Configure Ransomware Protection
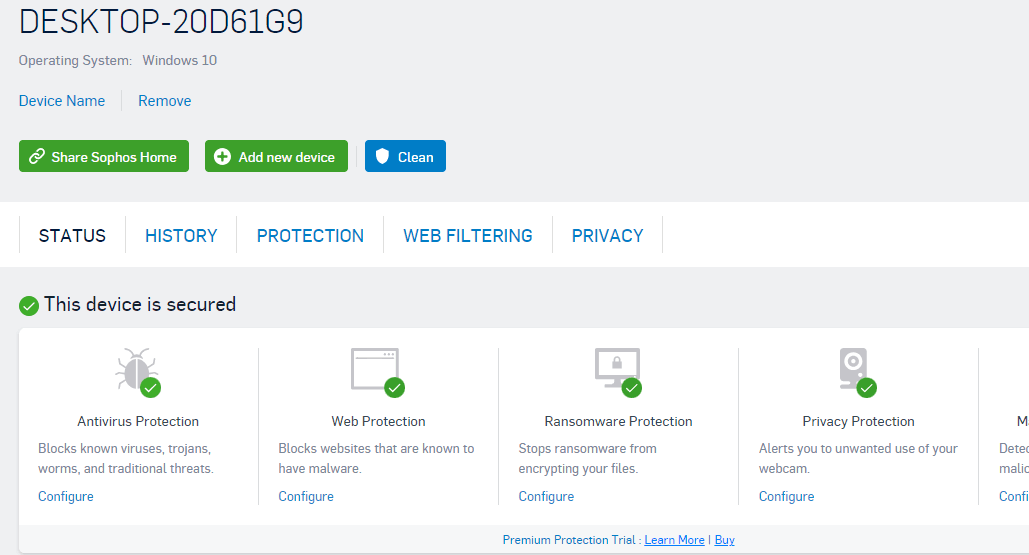1029x555 pixels. pos(546,497)
